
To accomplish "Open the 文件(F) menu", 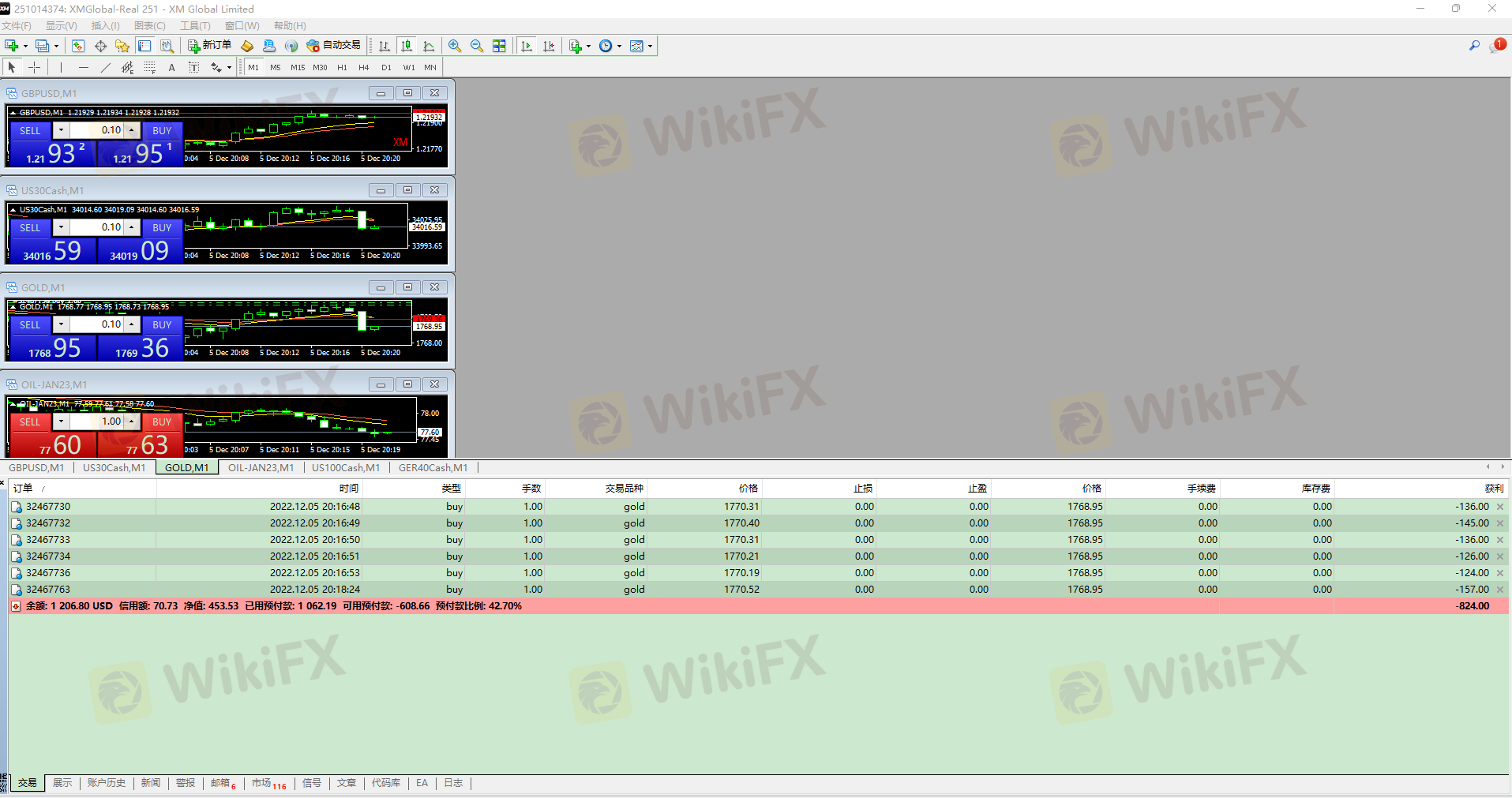I will click(x=16, y=26).
